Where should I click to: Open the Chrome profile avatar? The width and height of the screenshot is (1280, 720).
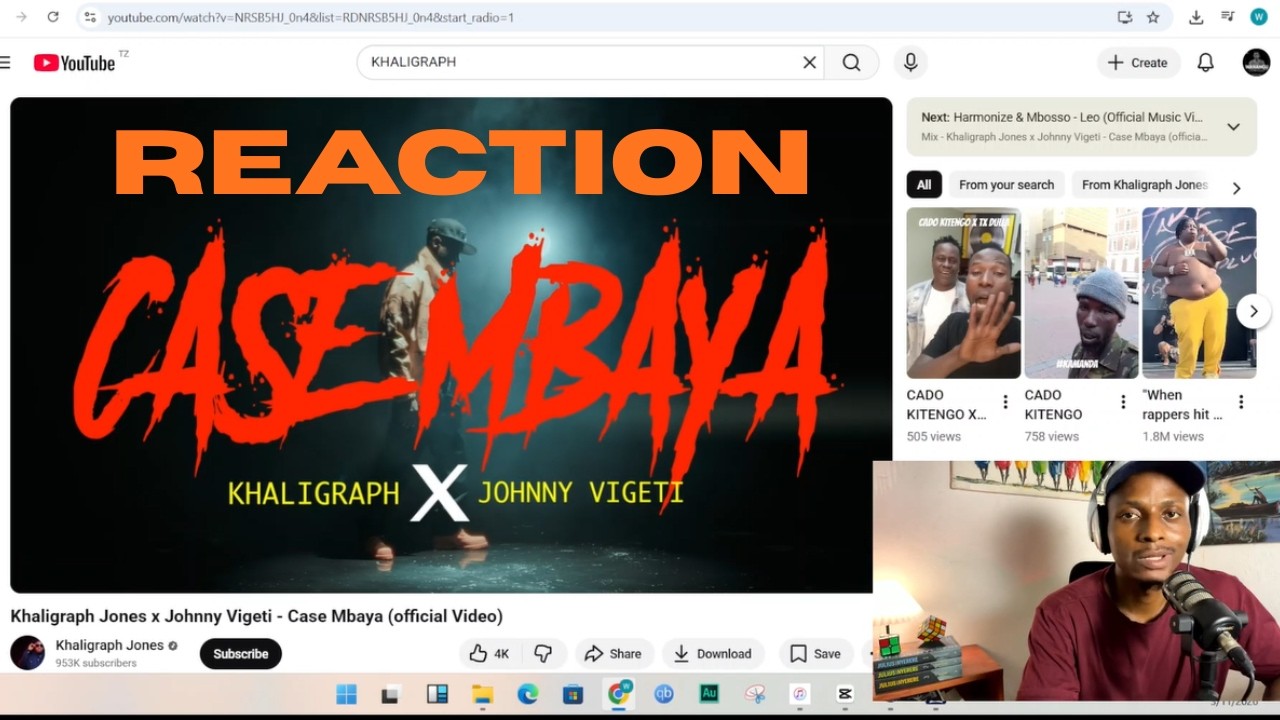pos(1258,17)
